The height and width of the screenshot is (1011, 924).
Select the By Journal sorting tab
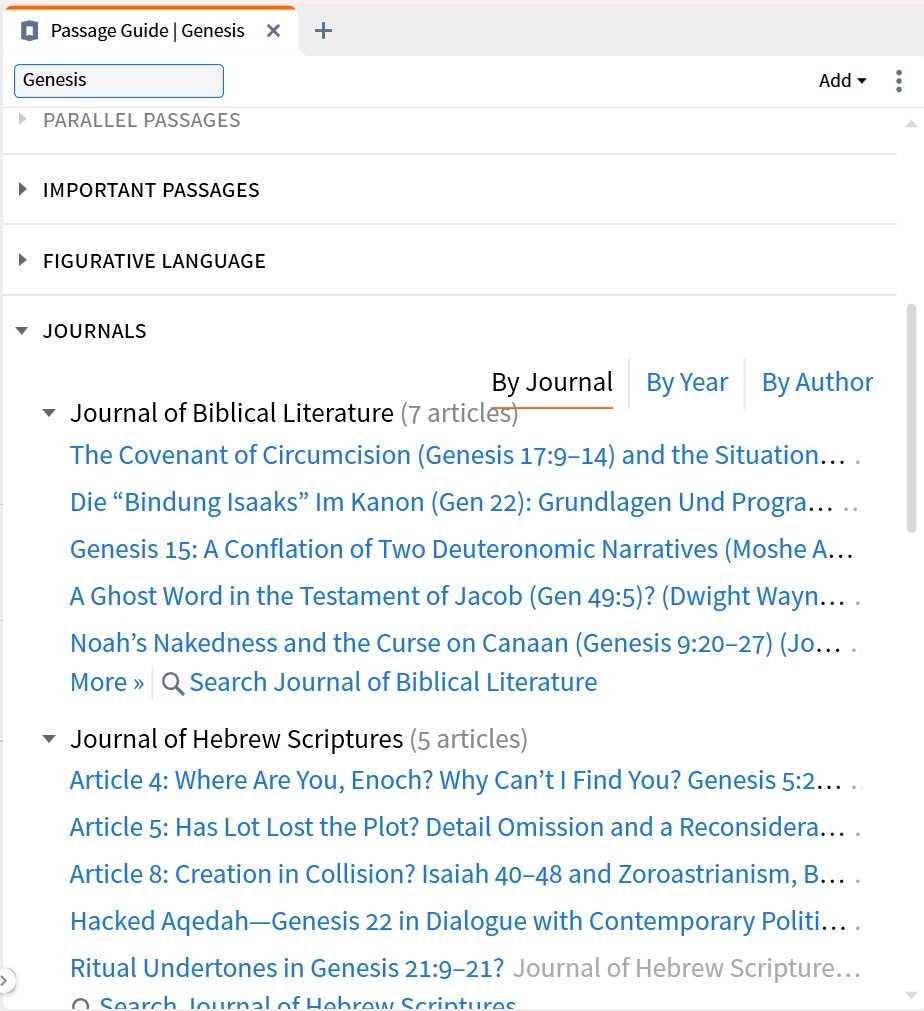pos(551,382)
